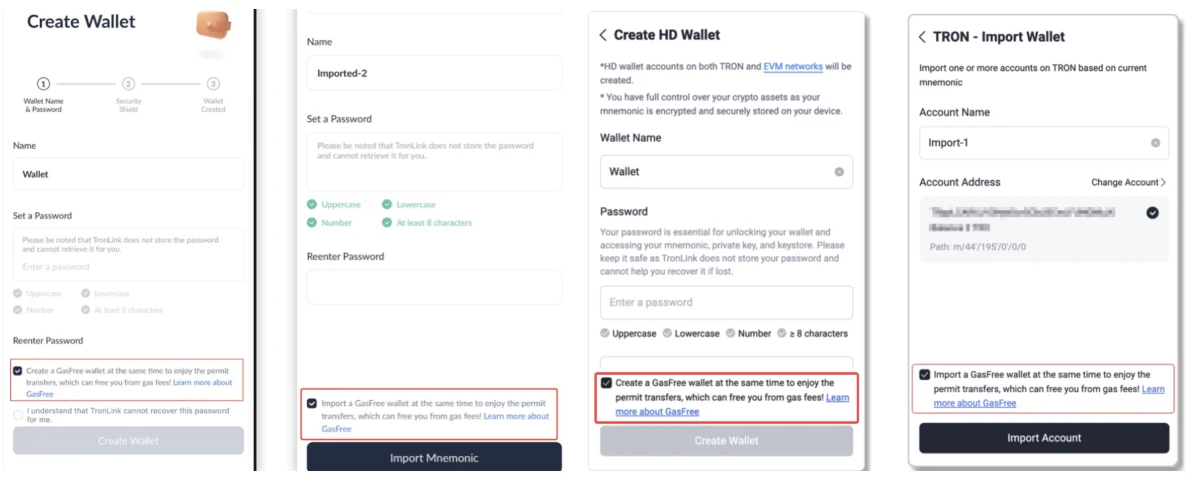
Task: Go back from TRON - Import Wallet screen
Action: pos(922,37)
